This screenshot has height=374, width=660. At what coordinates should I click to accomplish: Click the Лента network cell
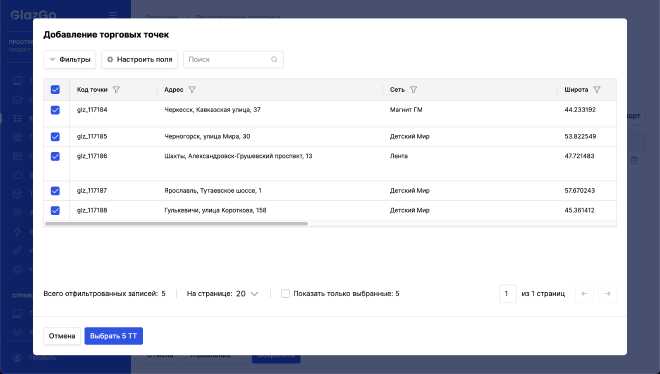[x=399, y=156]
